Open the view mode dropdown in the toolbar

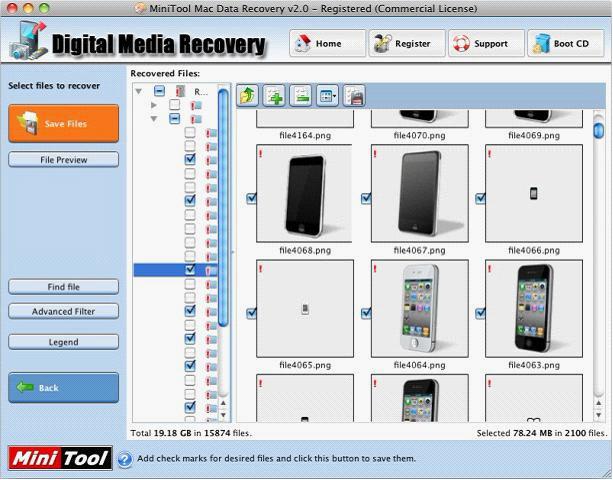[327, 95]
